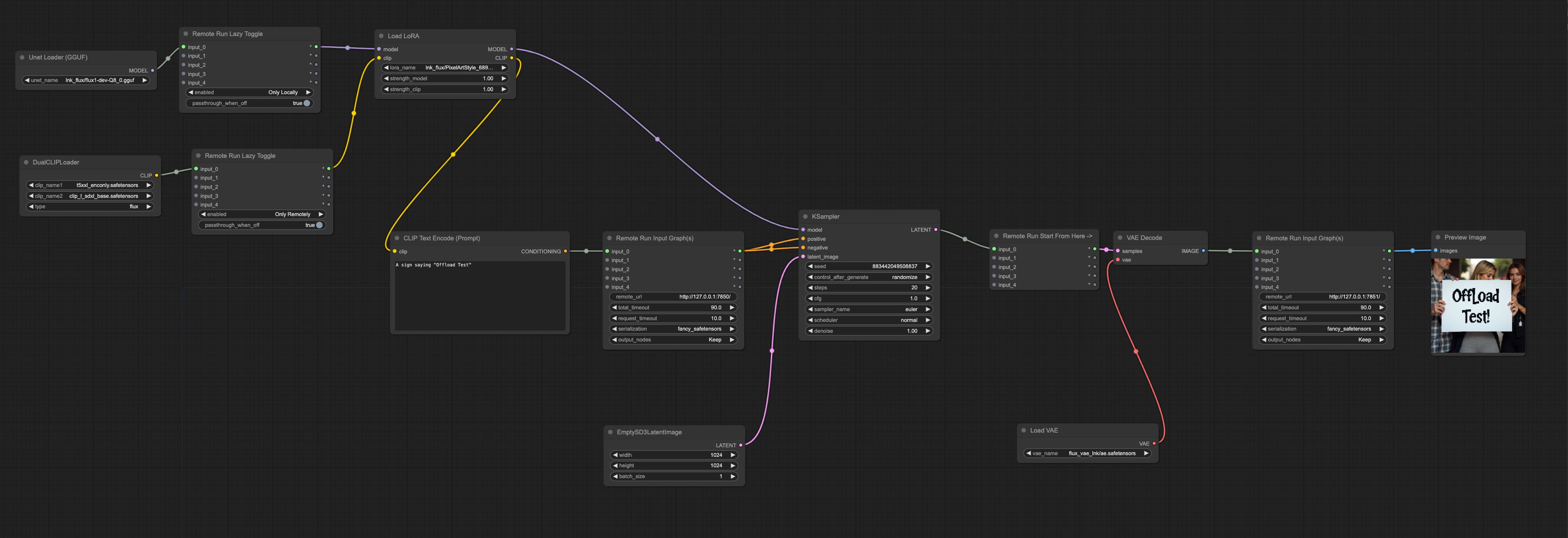Open the scheduler dropdown set to normal
The height and width of the screenshot is (538, 1568).
pos(869,320)
